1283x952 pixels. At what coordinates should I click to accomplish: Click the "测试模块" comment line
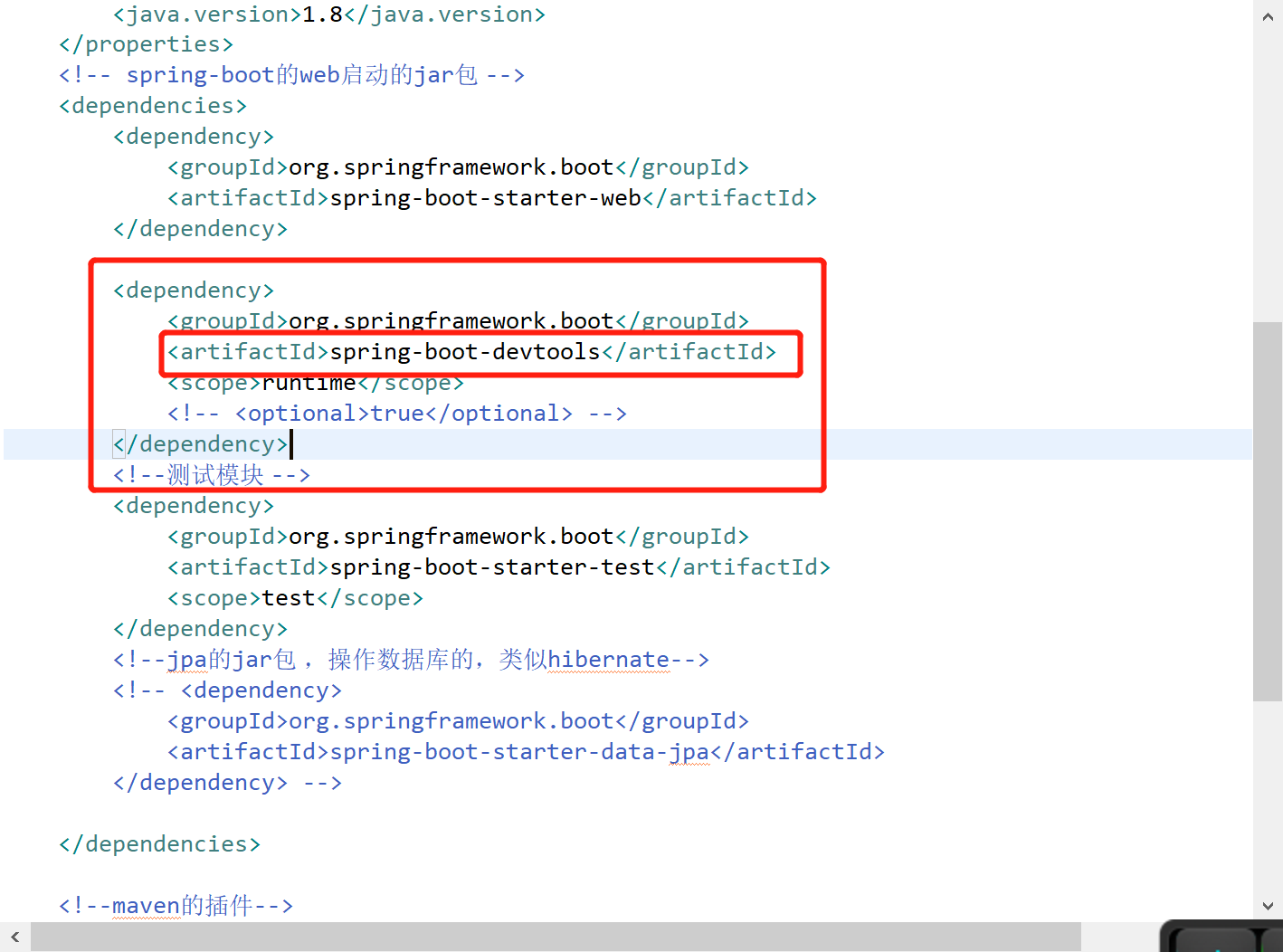(212, 475)
